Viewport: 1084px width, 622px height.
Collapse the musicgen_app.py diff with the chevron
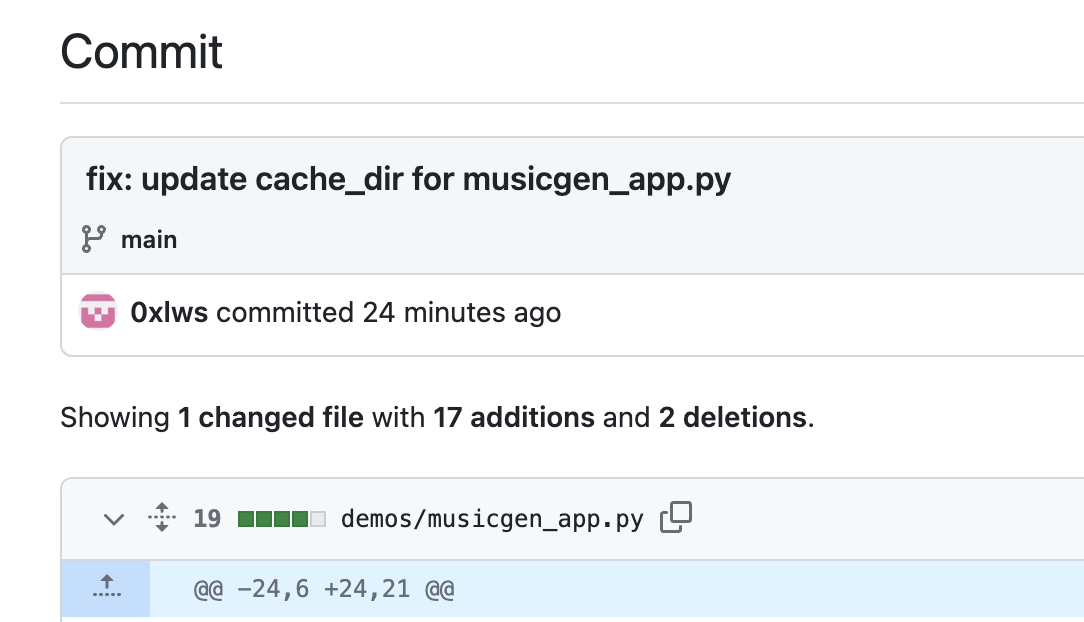pos(113,519)
